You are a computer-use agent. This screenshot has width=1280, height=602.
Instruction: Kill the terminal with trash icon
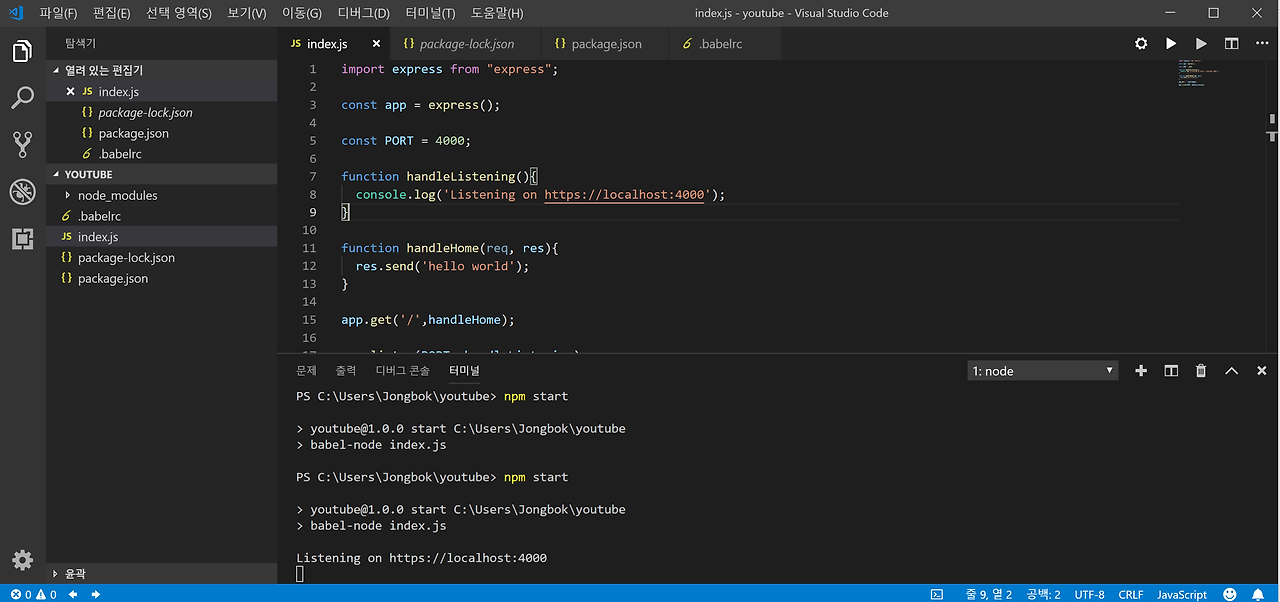pos(1201,371)
